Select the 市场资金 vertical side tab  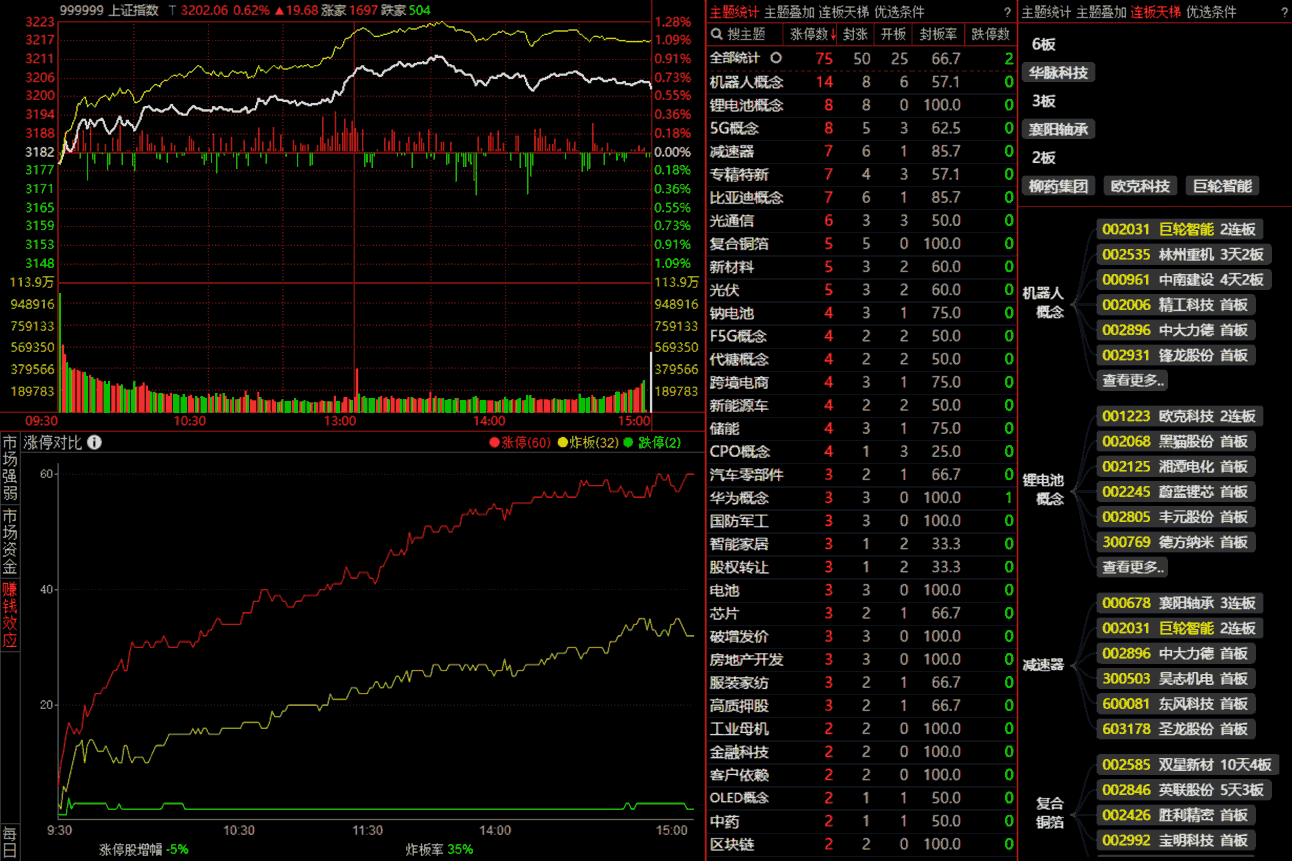(x=10, y=541)
